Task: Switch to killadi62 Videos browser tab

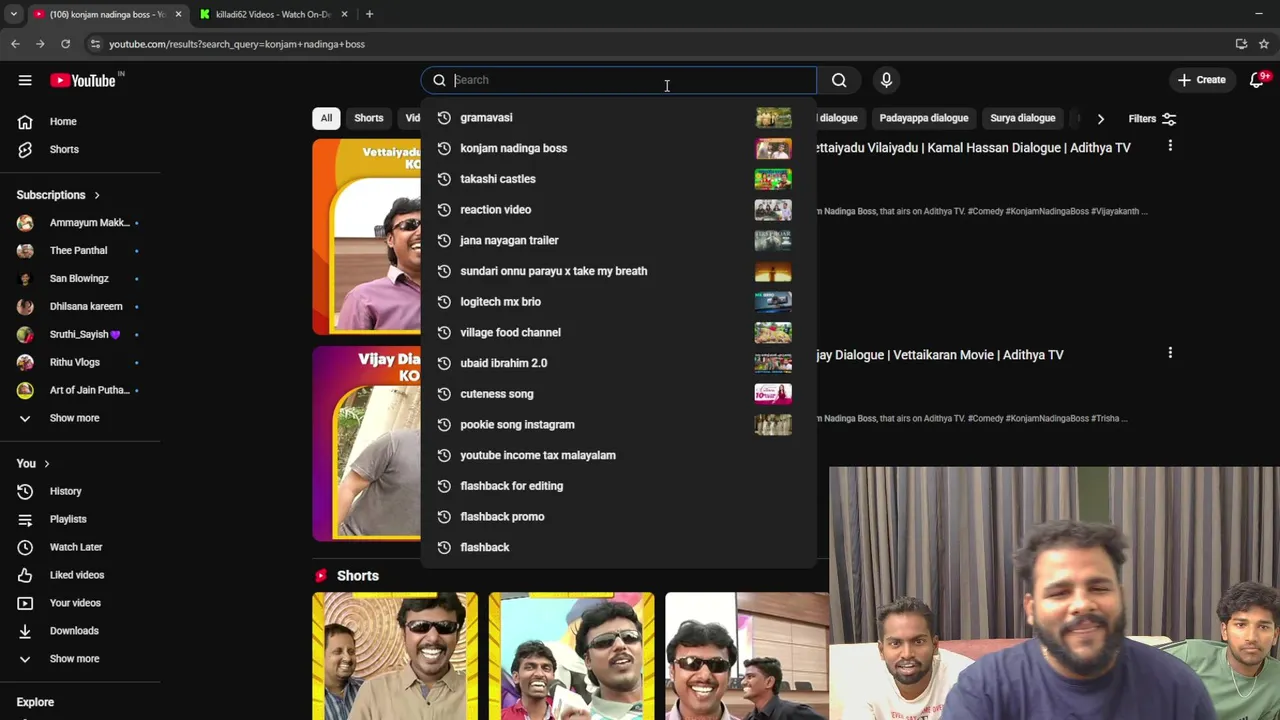Action: (x=272, y=14)
